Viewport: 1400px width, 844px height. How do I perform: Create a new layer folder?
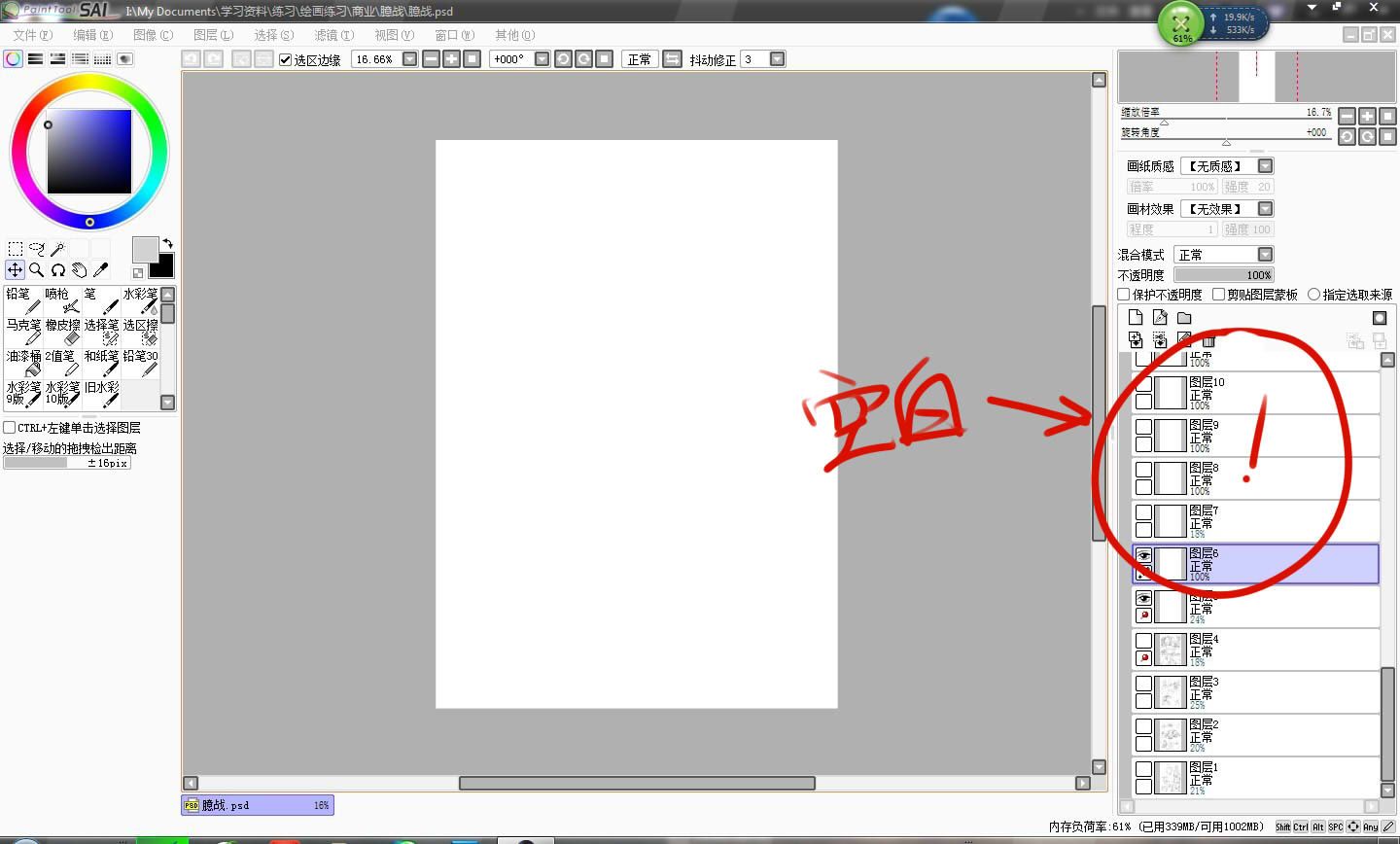tap(1184, 318)
